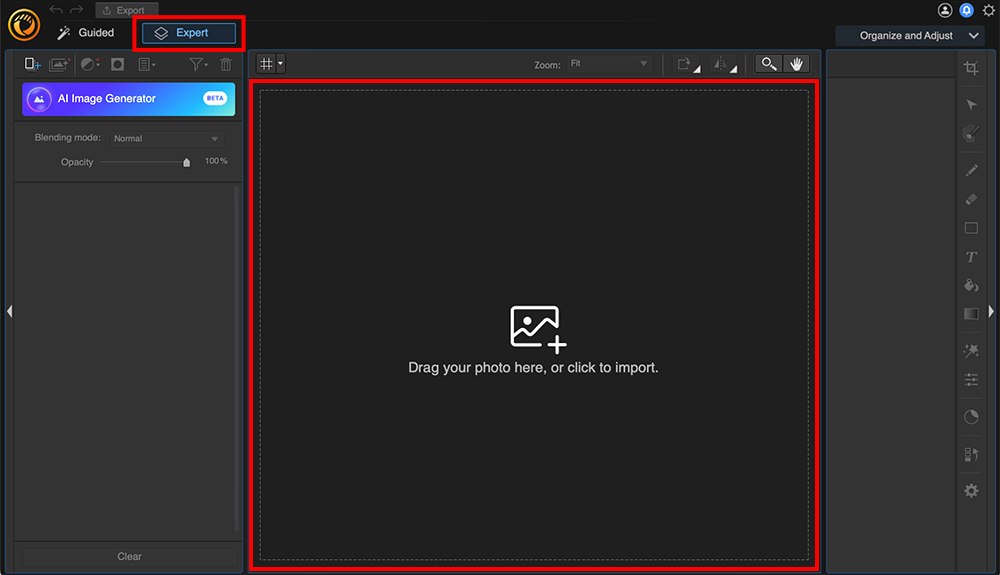Collapse the right panel arrow
Image resolution: width=1000 pixels, height=575 pixels.
[x=991, y=311]
